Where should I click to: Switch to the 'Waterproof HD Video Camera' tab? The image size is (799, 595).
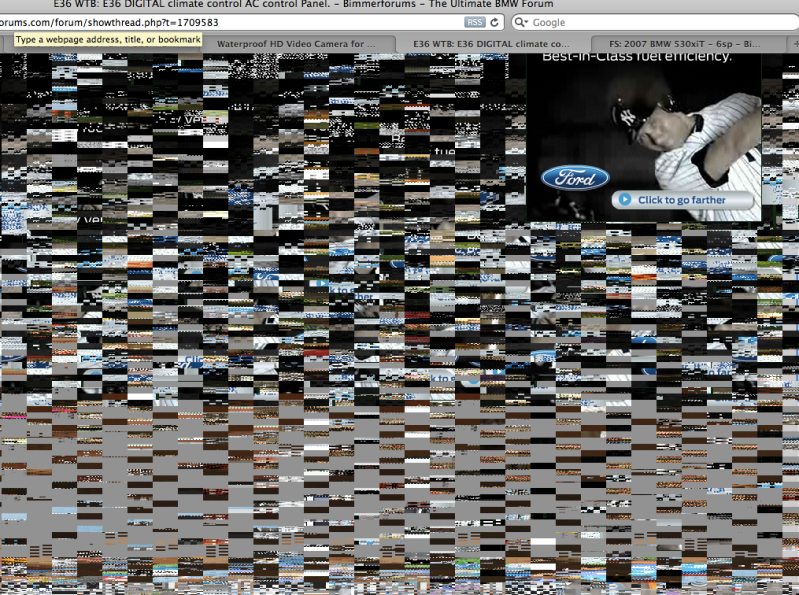point(296,44)
